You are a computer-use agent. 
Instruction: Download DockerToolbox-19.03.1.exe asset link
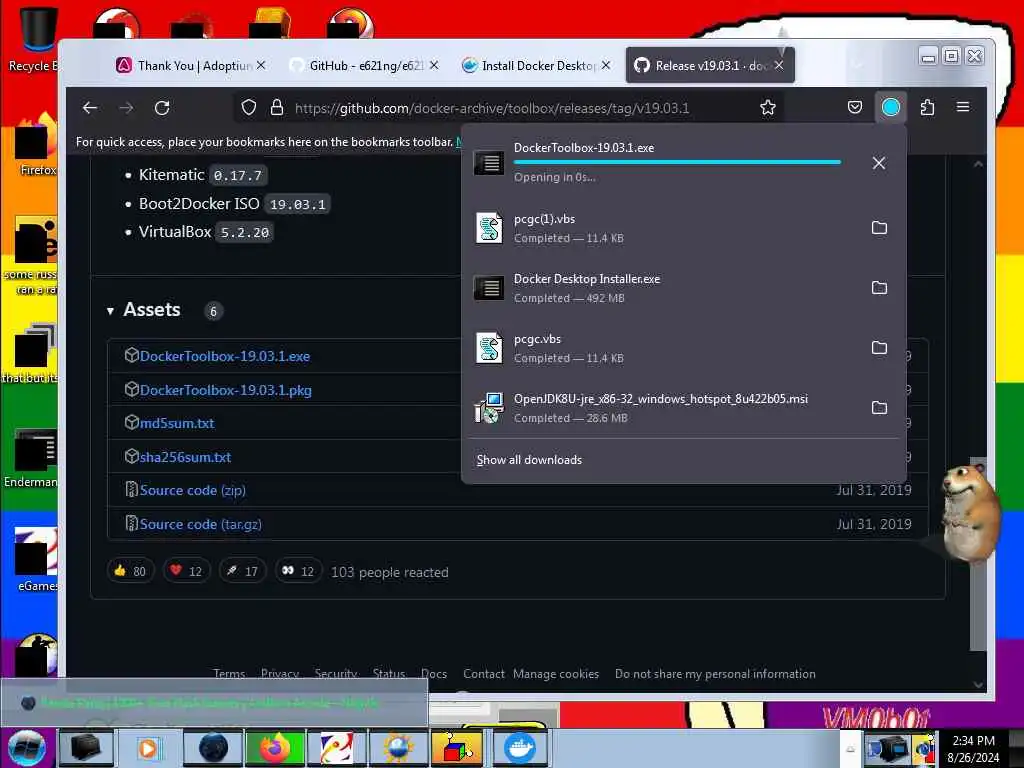[225, 356]
